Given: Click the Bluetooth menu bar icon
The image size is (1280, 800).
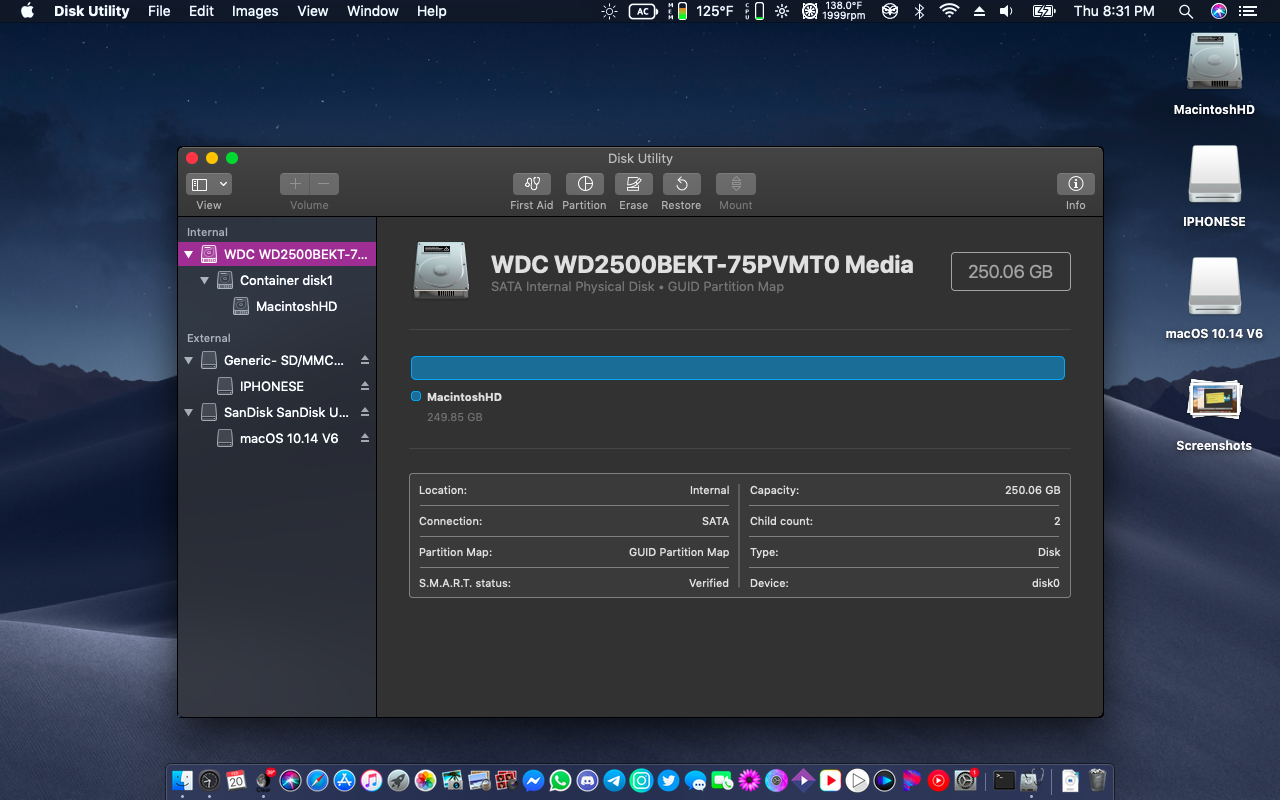Looking at the screenshot, I should click(x=920, y=11).
